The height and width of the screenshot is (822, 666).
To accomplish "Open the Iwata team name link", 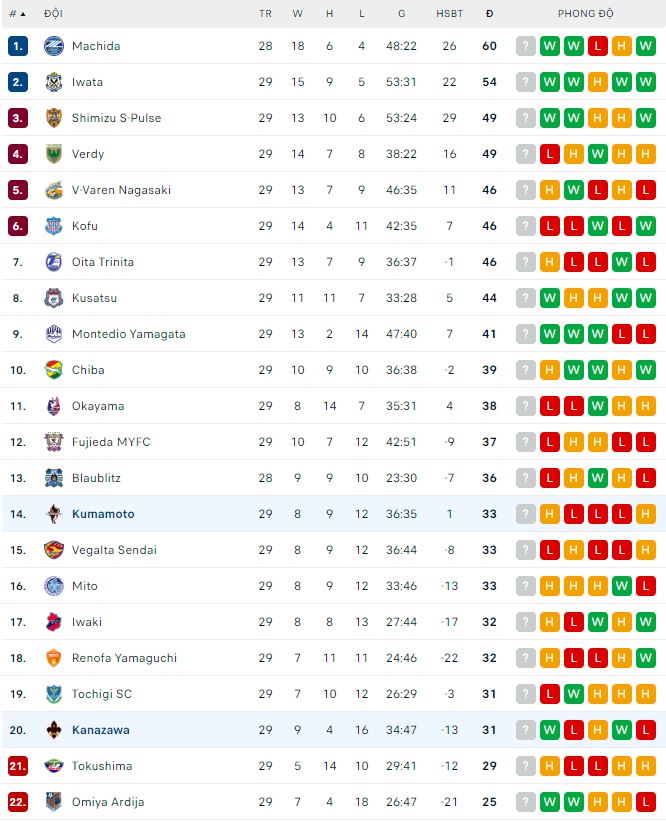I will click(87, 82).
